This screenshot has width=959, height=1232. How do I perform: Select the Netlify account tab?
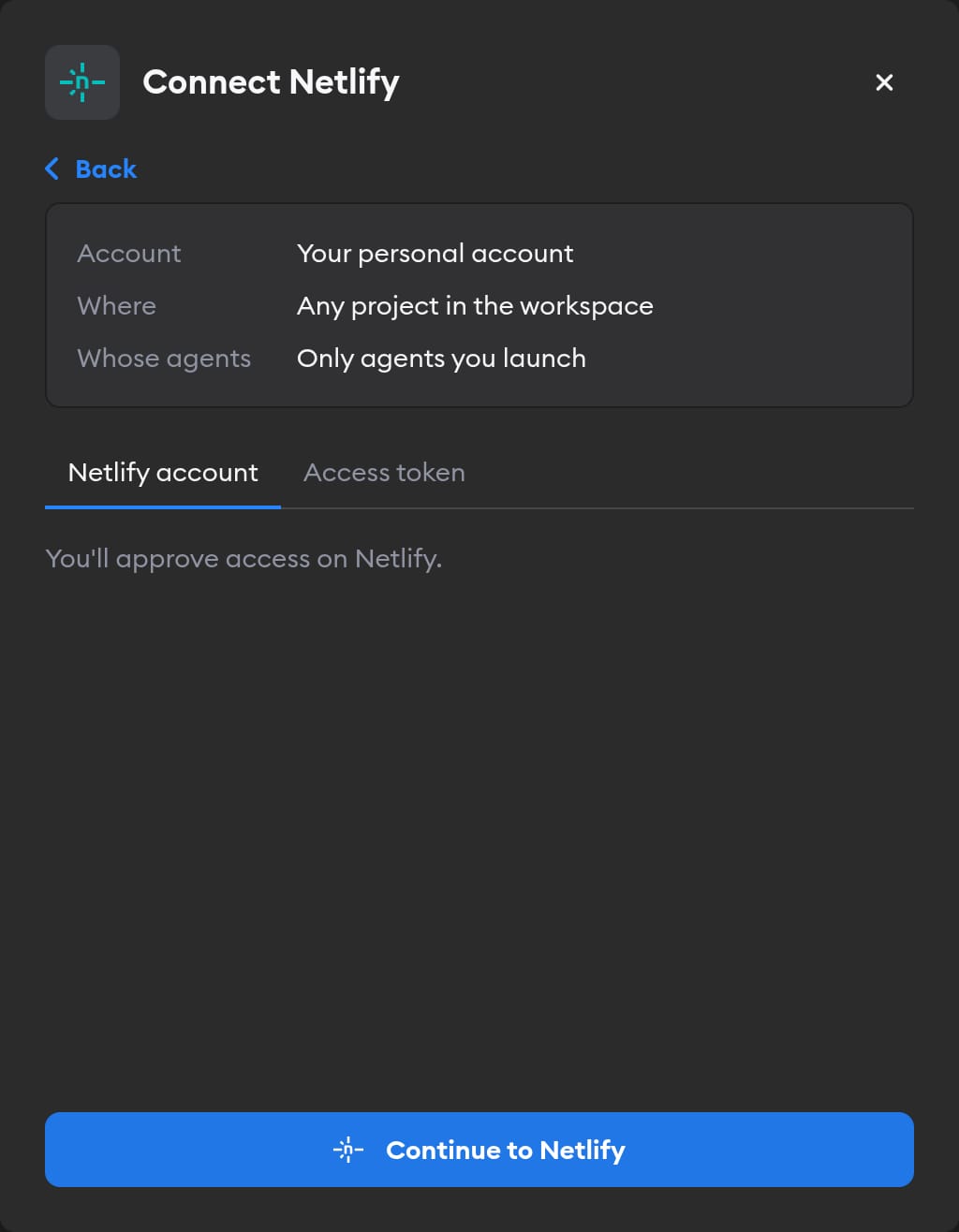[163, 473]
